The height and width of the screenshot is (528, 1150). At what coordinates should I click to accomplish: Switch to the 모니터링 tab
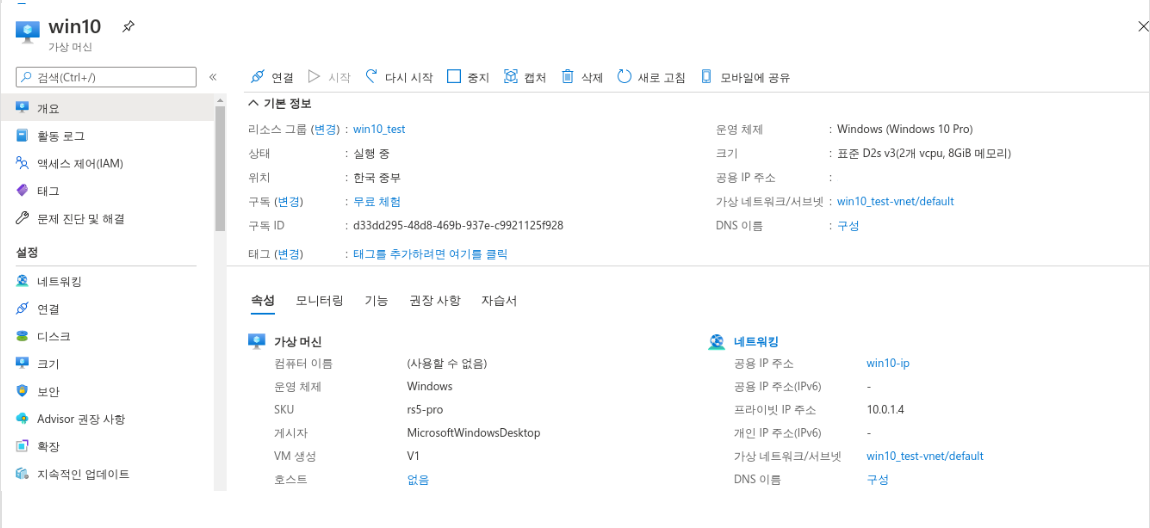(319, 301)
